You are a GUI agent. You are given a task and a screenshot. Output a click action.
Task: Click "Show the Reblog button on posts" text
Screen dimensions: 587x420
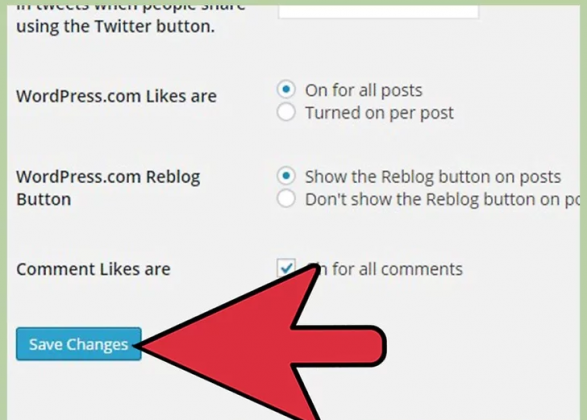pos(433,177)
